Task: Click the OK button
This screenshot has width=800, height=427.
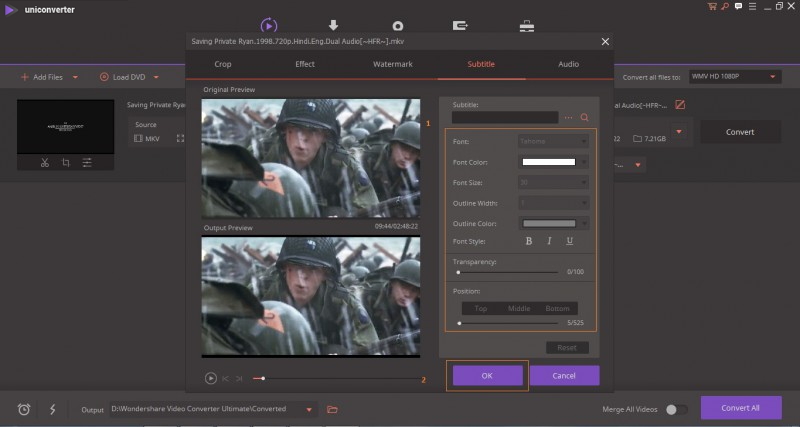Action: click(x=487, y=375)
